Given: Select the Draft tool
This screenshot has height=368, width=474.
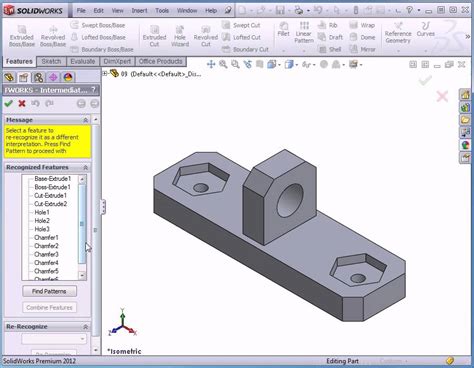Looking at the screenshot, I should pyautogui.click(x=330, y=37).
